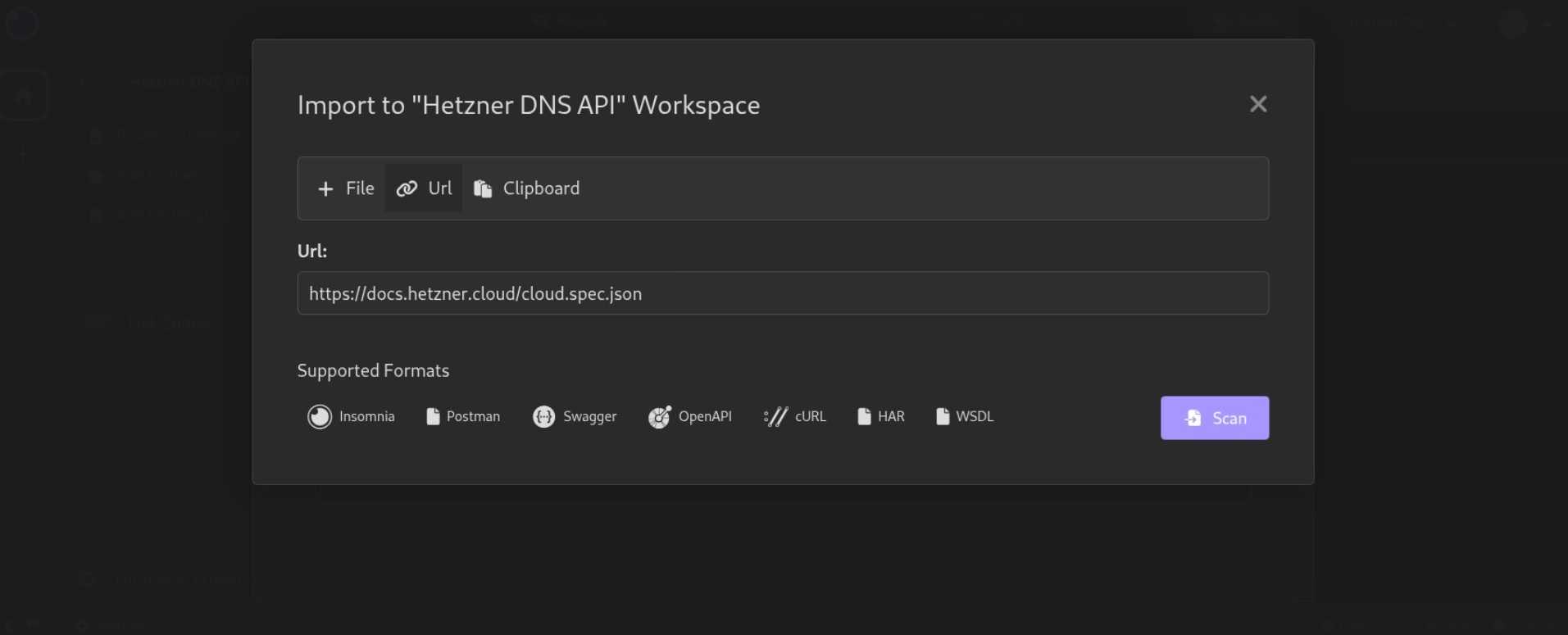Switch to the File import tab

coord(345,188)
